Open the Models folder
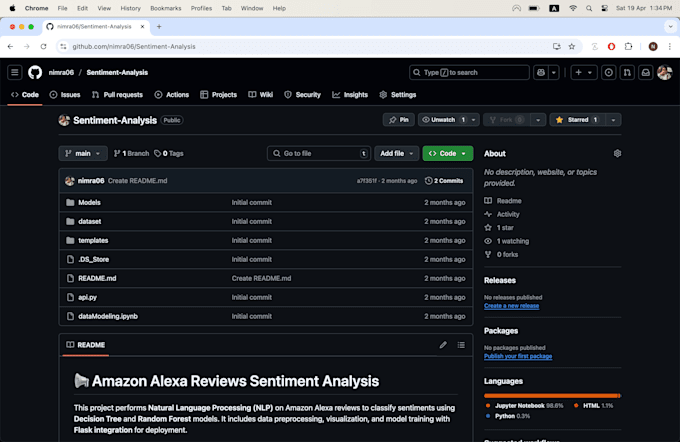680x442 pixels. coord(89,203)
